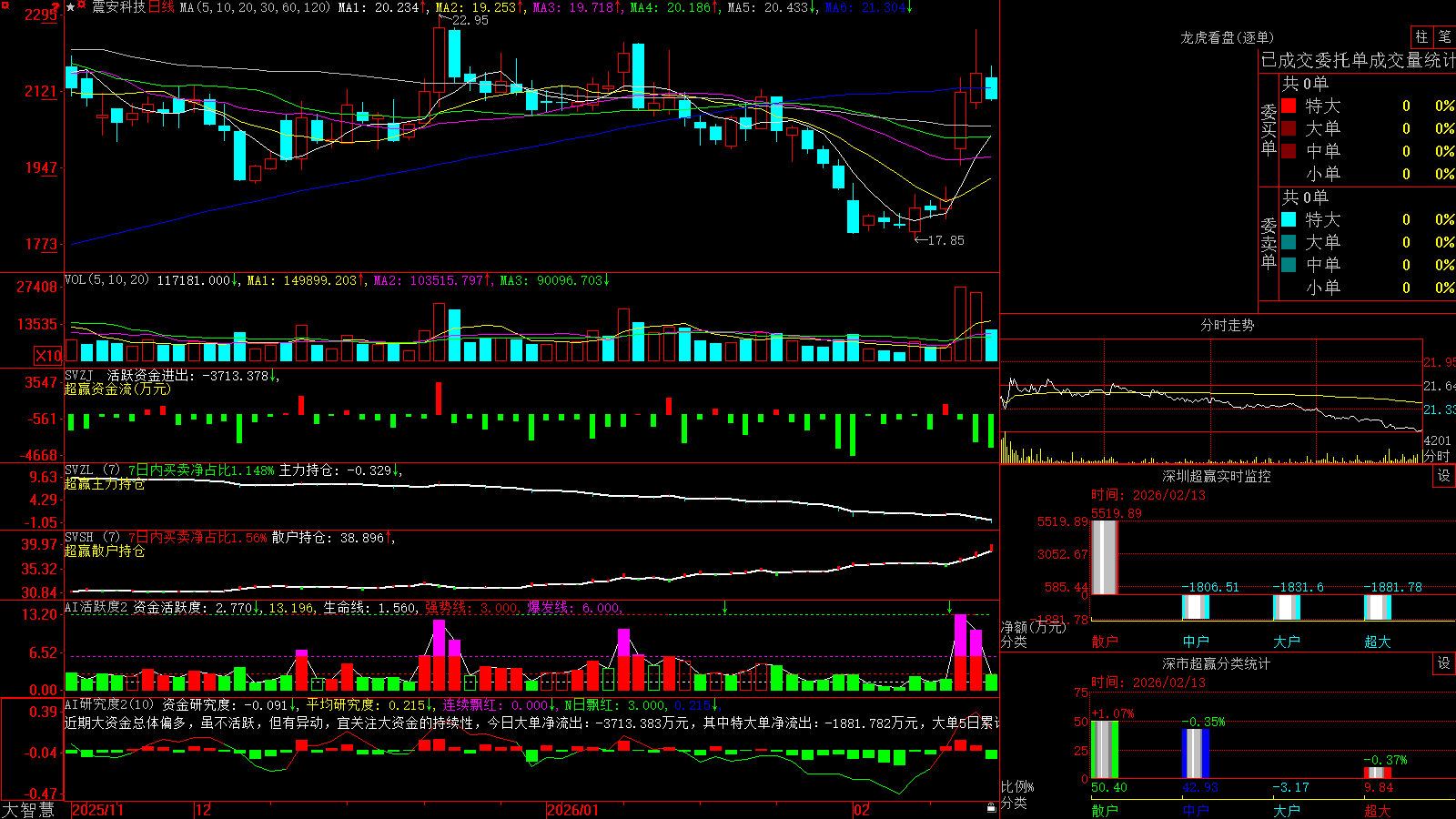Image resolution: width=1456 pixels, height=819 pixels.
Task: Click the 龙虎看盘(逐单) panel title
Action: [1228, 37]
